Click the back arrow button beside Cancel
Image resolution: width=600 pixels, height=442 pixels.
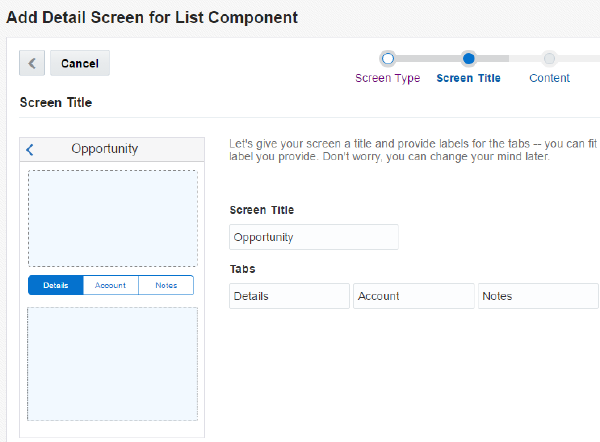32,63
